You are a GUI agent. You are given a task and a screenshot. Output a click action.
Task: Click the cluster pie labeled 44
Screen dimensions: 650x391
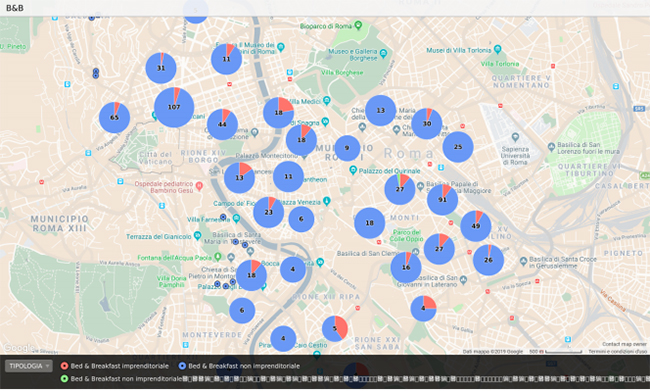tap(222, 124)
